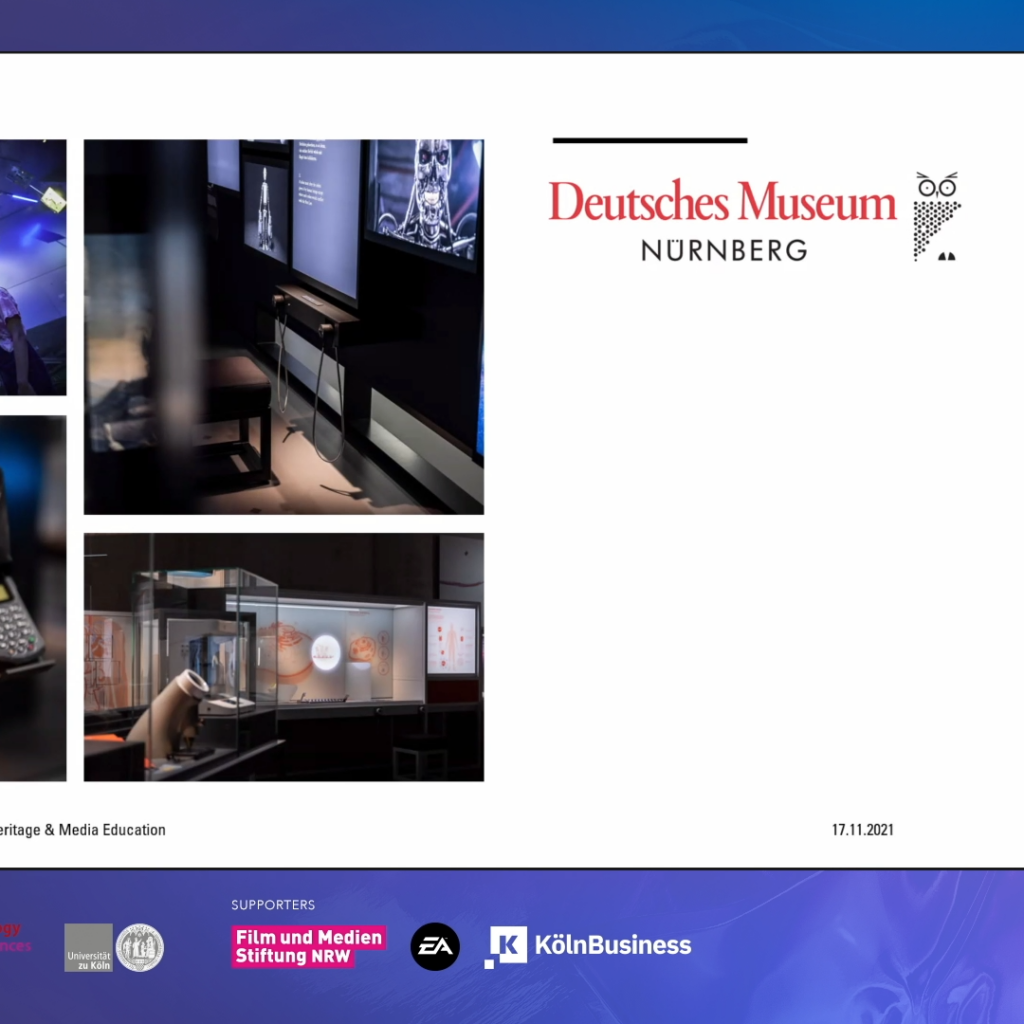Image resolution: width=1024 pixels, height=1024 pixels.
Task: Click the University of Cologne round seal
Action: 140,948
